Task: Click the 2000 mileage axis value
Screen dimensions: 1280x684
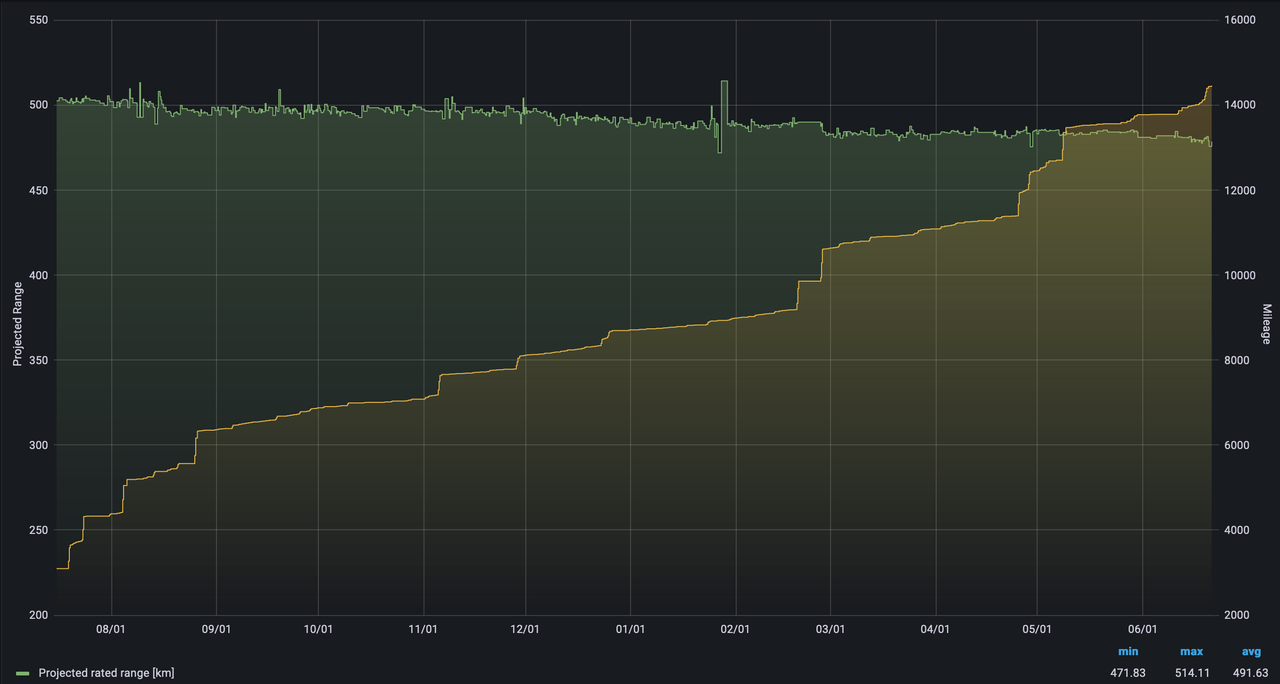Action: click(x=1235, y=615)
